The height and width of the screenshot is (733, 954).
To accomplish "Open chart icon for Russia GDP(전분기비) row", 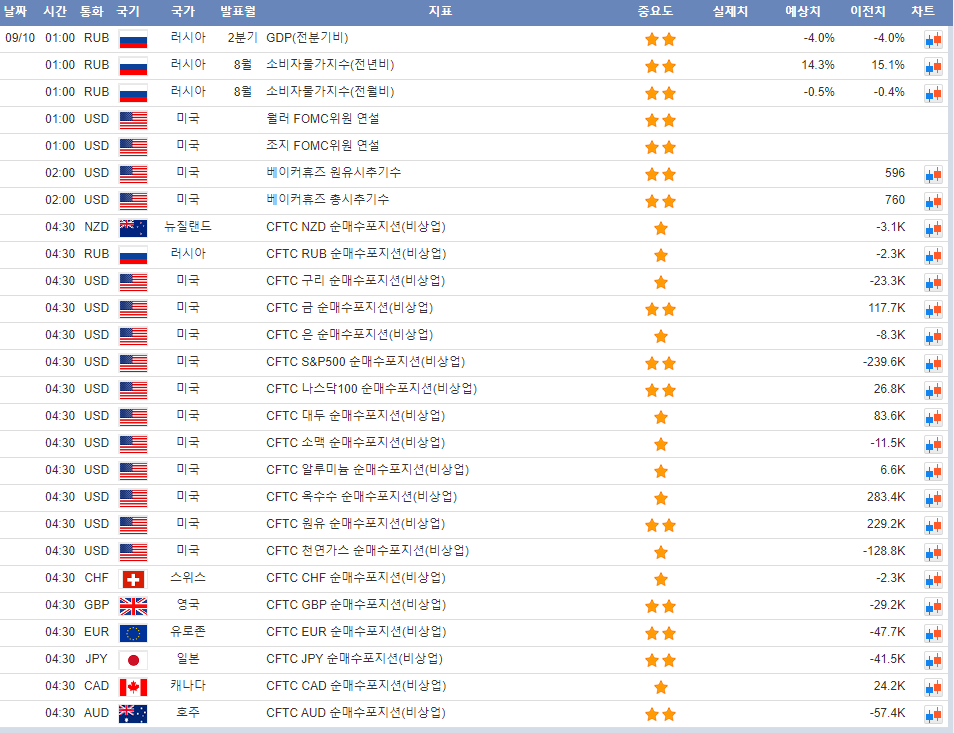I will (933, 39).
